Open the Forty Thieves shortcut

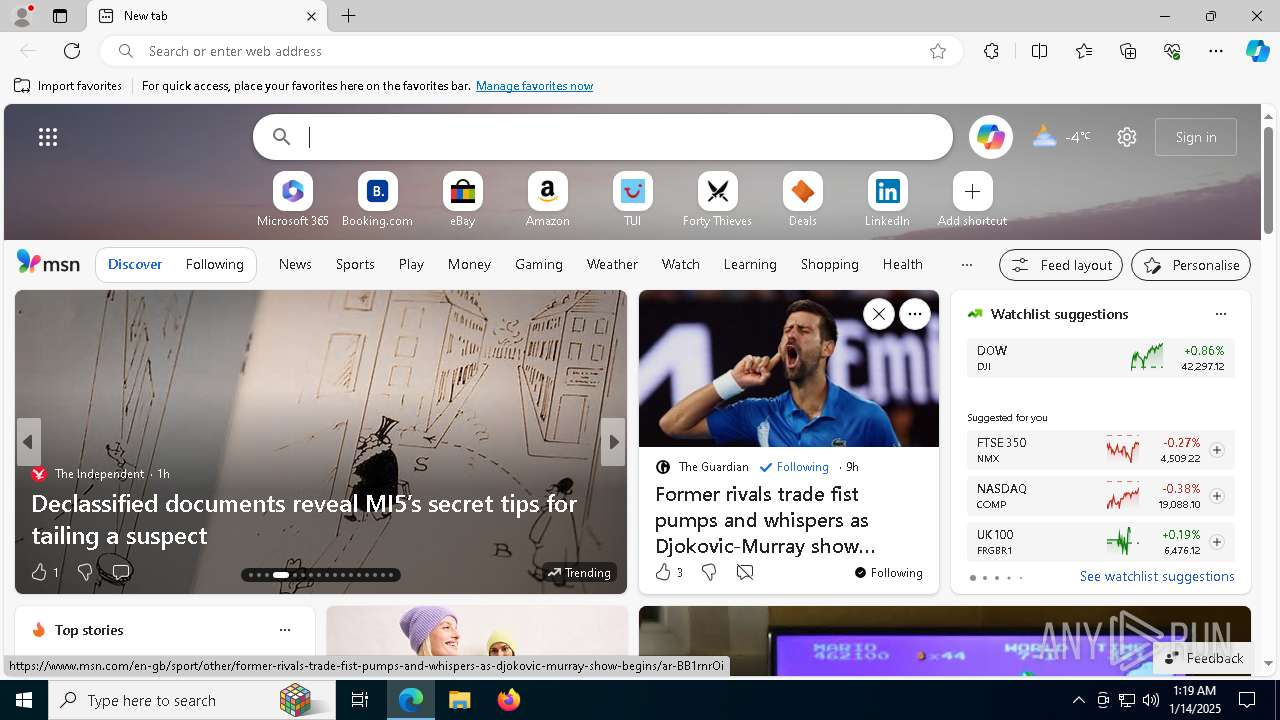(717, 199)
